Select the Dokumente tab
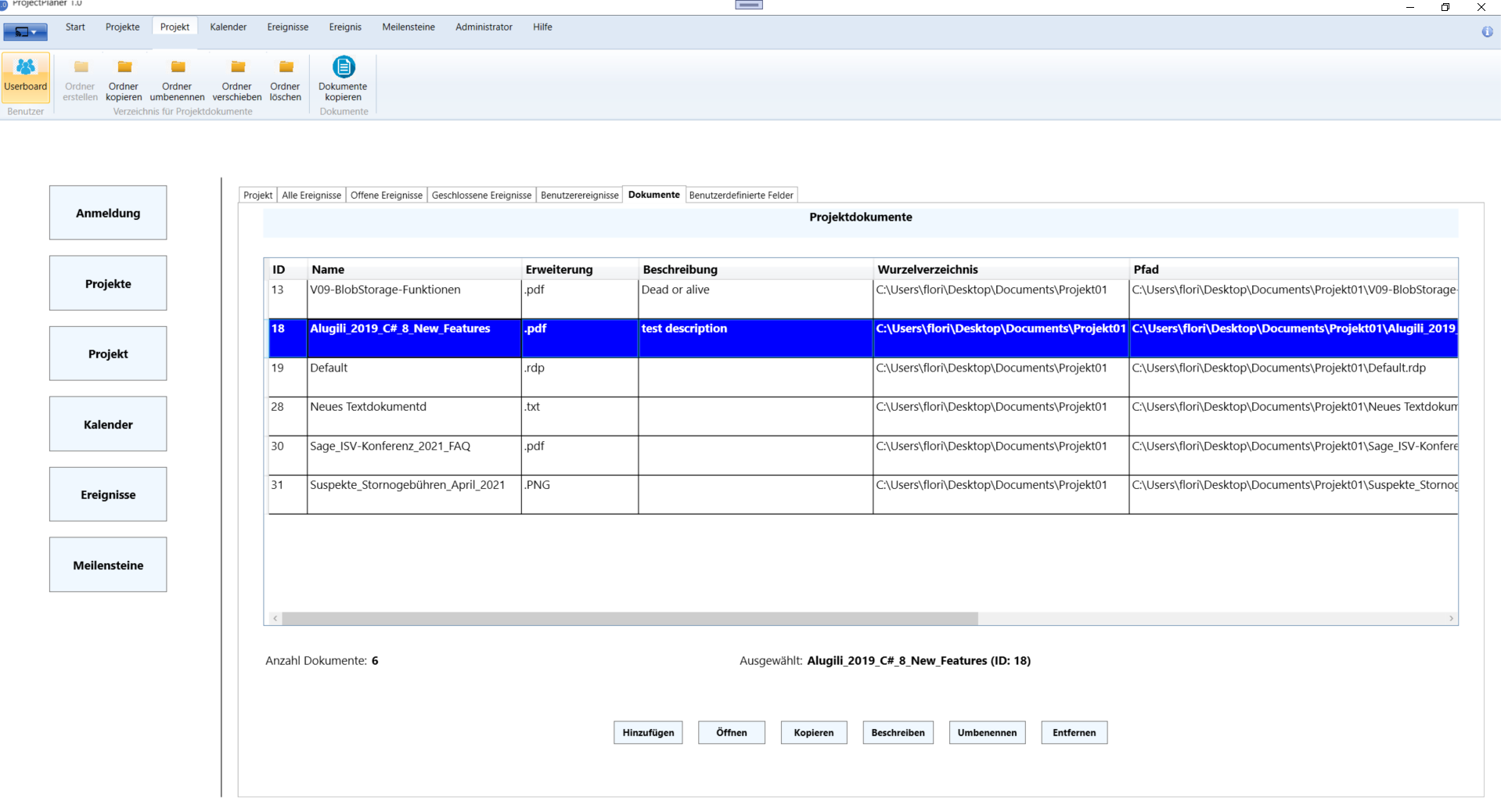The width and height of the screenshot is (1501, 812). [x=653, y=194]
